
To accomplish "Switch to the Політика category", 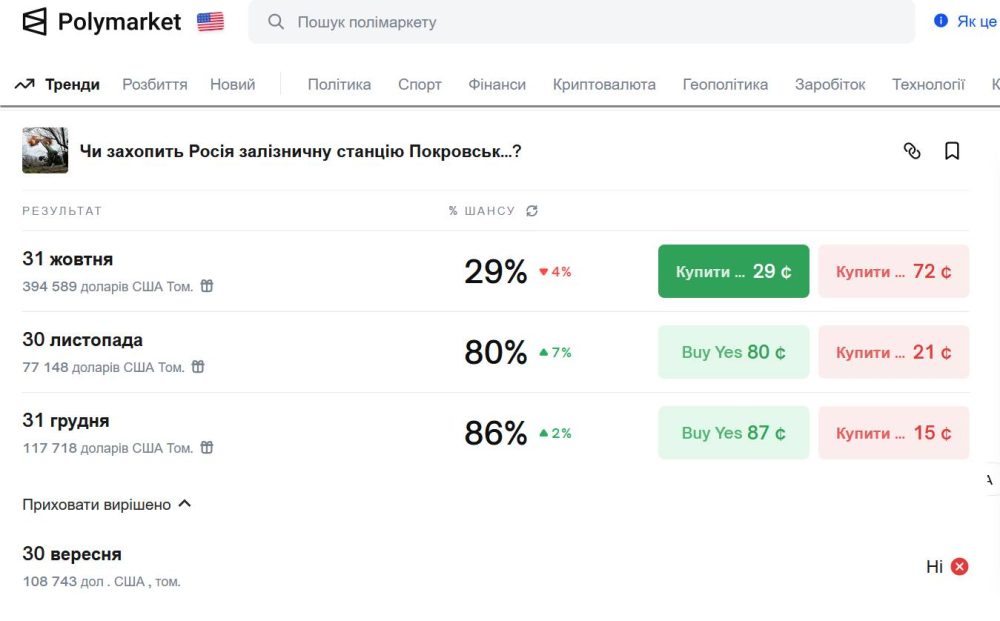I will 339,85.
